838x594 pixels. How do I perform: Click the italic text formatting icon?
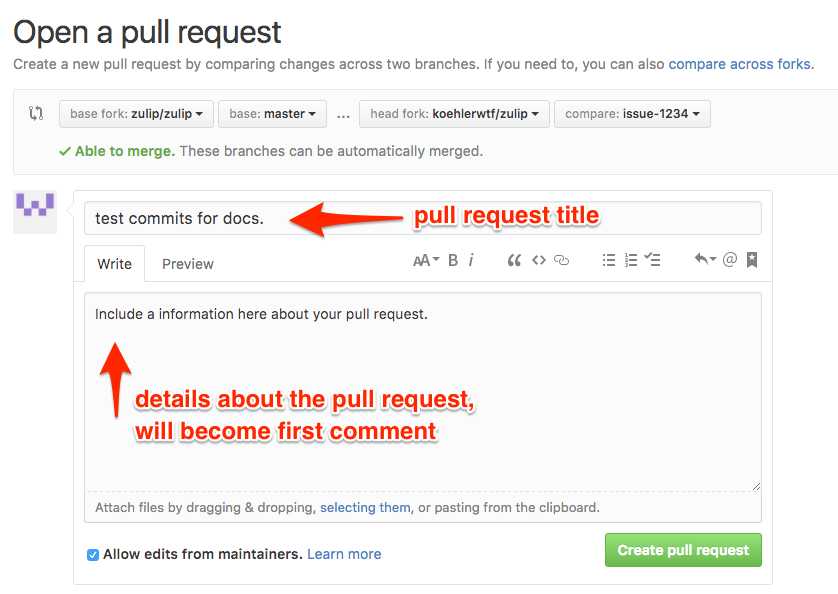(x=471, y=260)
